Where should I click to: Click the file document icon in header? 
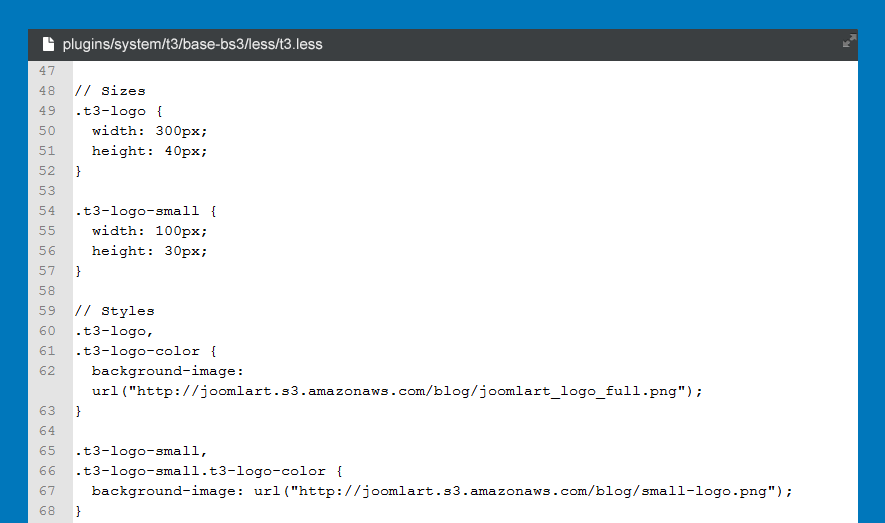tap(47, 44)
